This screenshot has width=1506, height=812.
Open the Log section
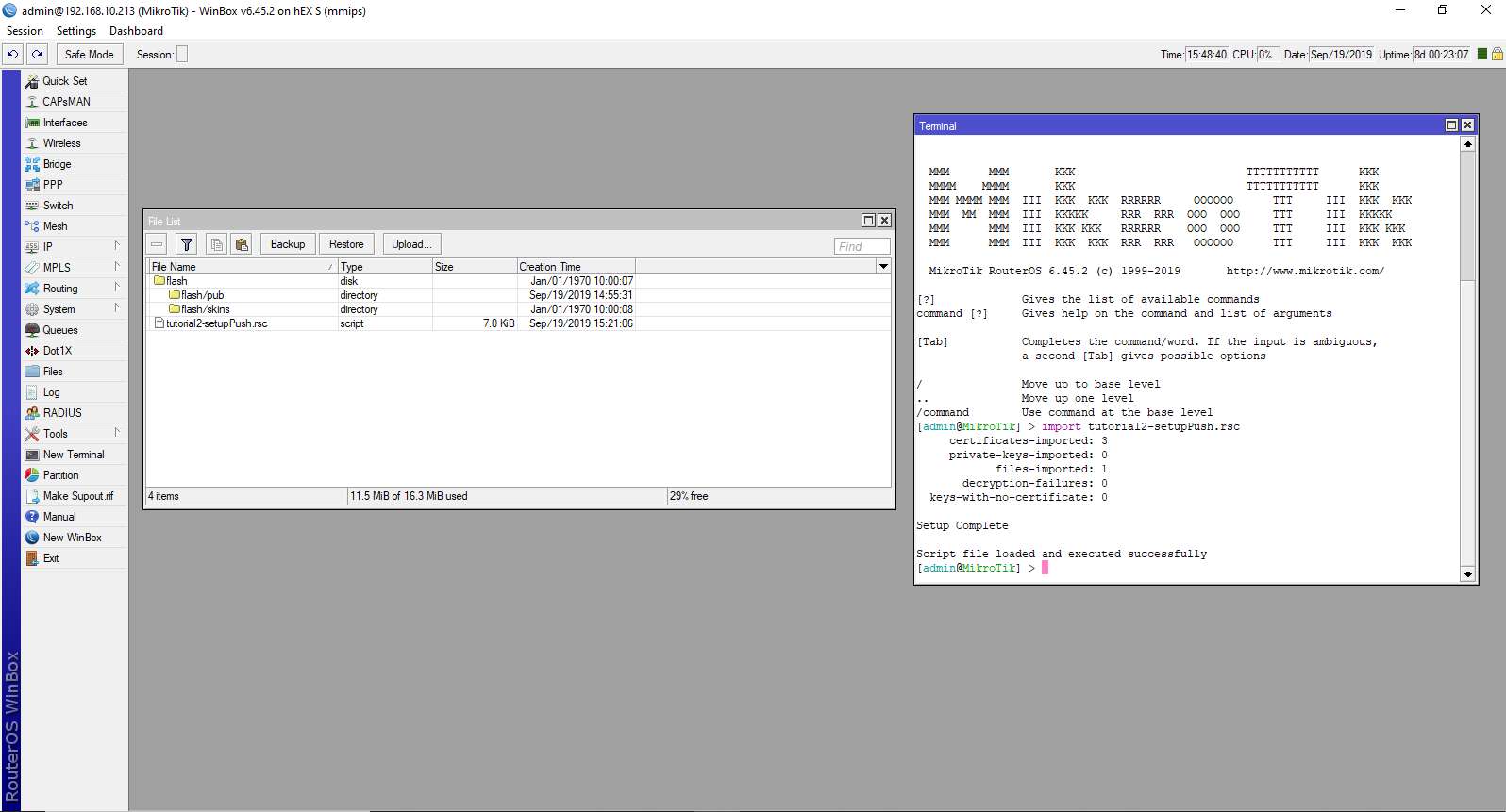tap(75, 392)
